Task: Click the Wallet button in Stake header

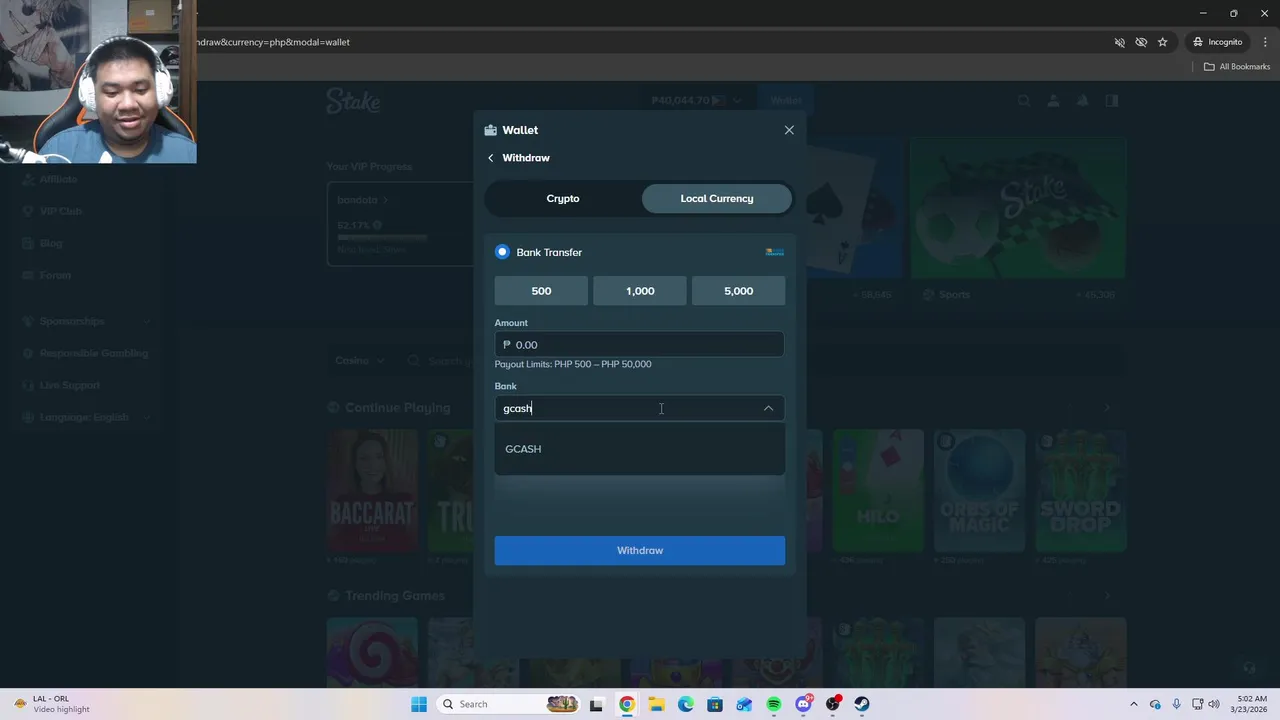Action: [785, 101]
